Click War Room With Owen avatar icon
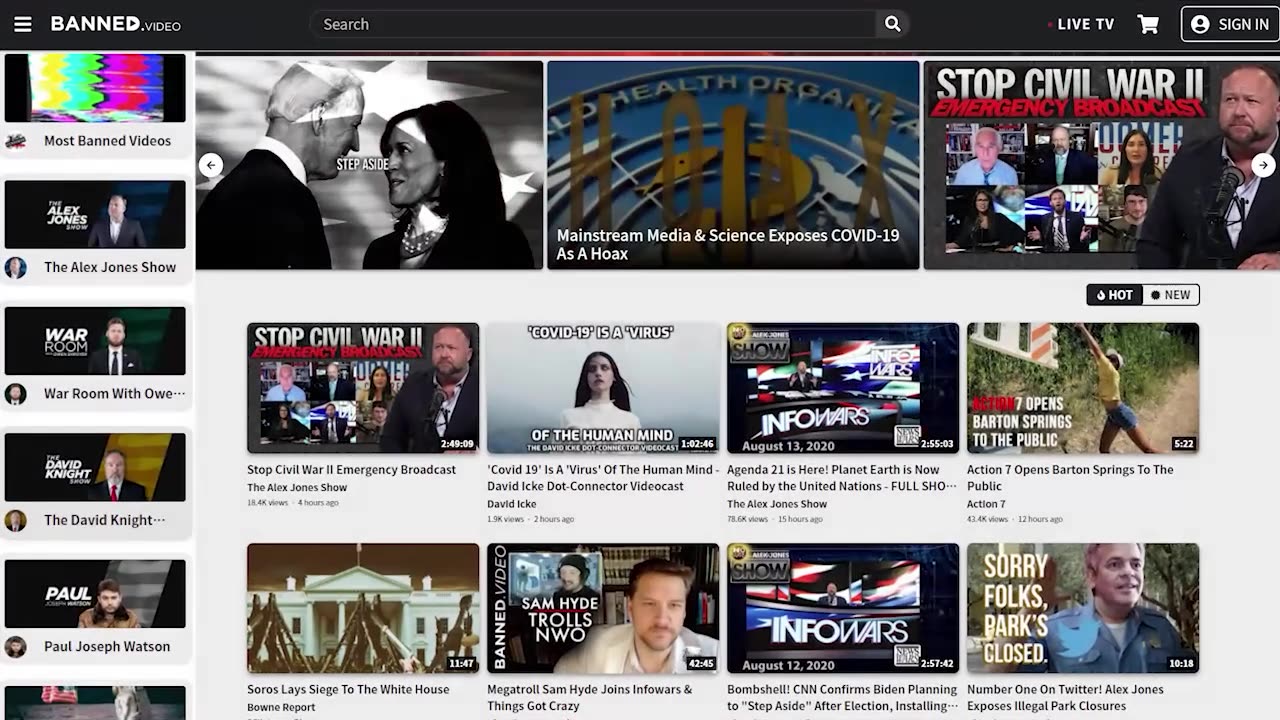 point(16,394)
